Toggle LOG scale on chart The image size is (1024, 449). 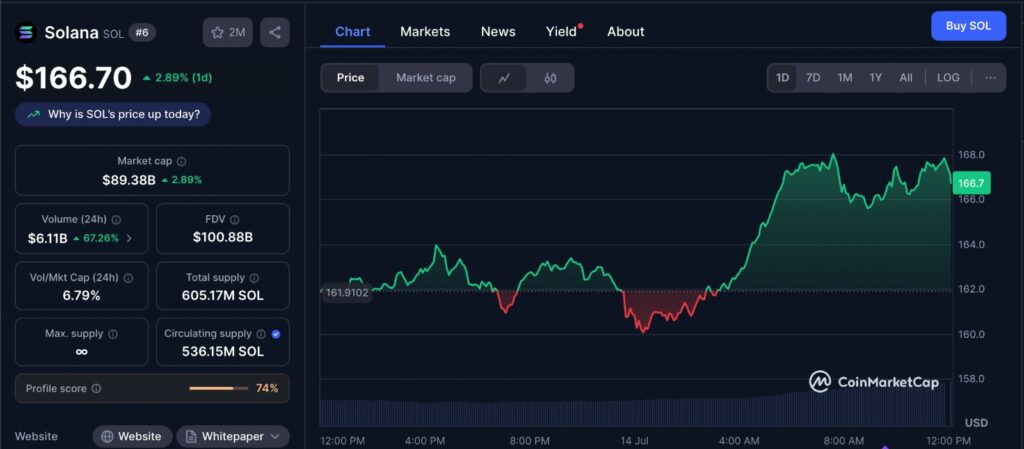(948, 78)
